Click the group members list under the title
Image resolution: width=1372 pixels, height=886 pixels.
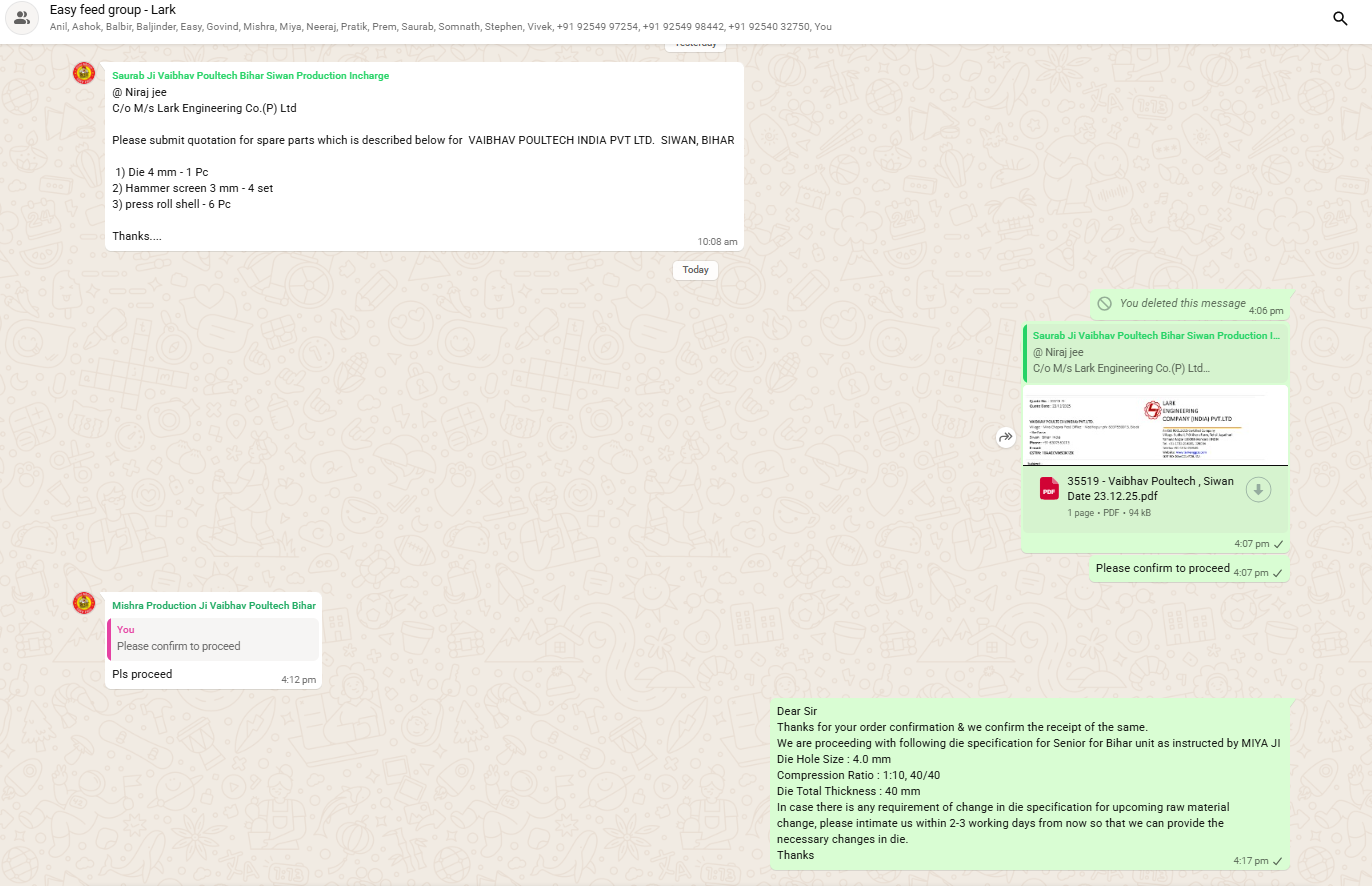[440, 27]
